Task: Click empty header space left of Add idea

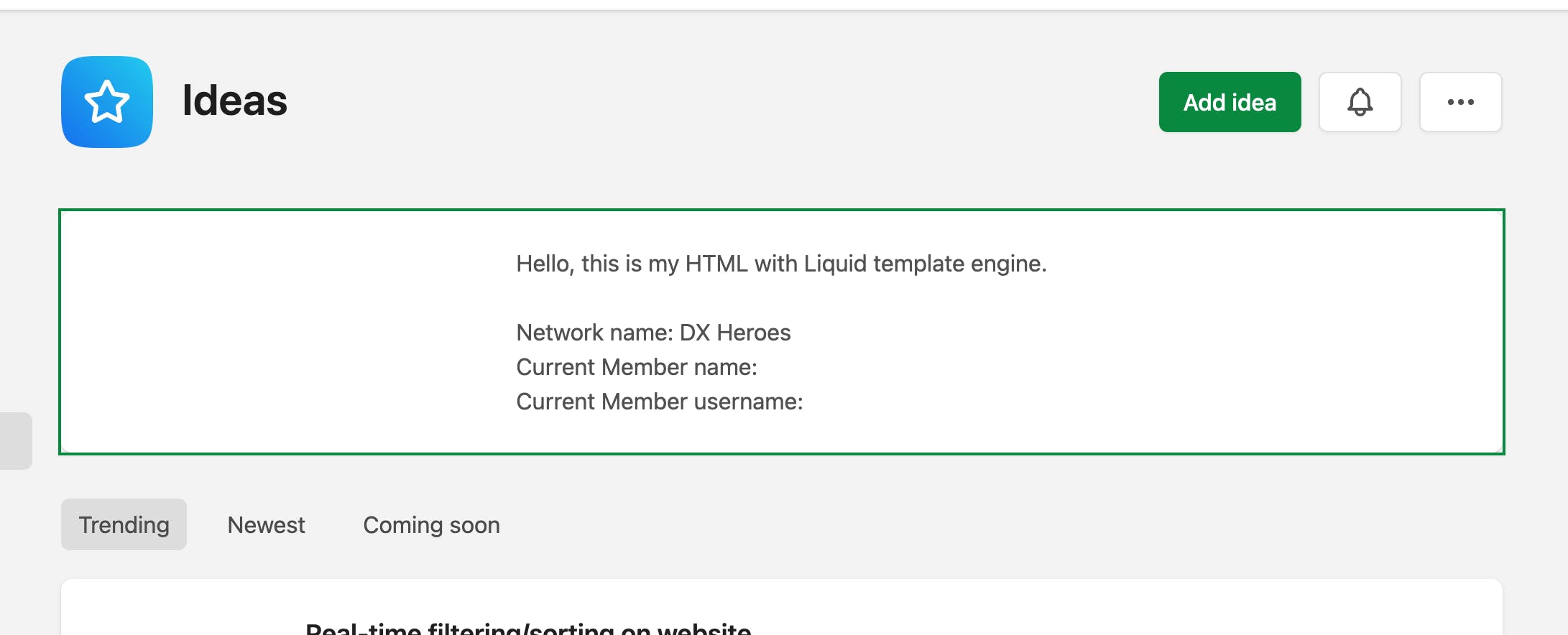Action: pos(719,102)
